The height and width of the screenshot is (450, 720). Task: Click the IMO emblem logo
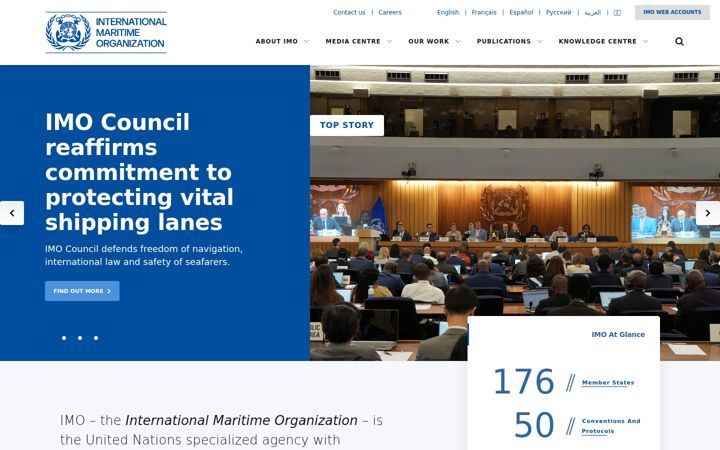click(68, 32)
